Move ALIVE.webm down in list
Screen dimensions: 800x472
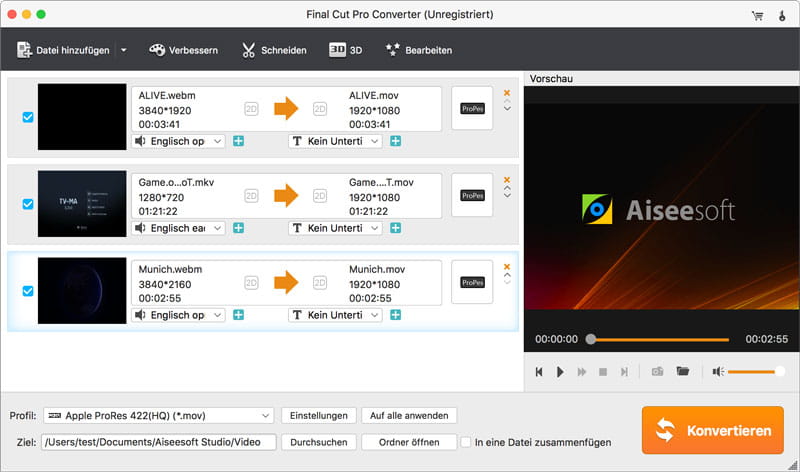[x=507, y=108]
